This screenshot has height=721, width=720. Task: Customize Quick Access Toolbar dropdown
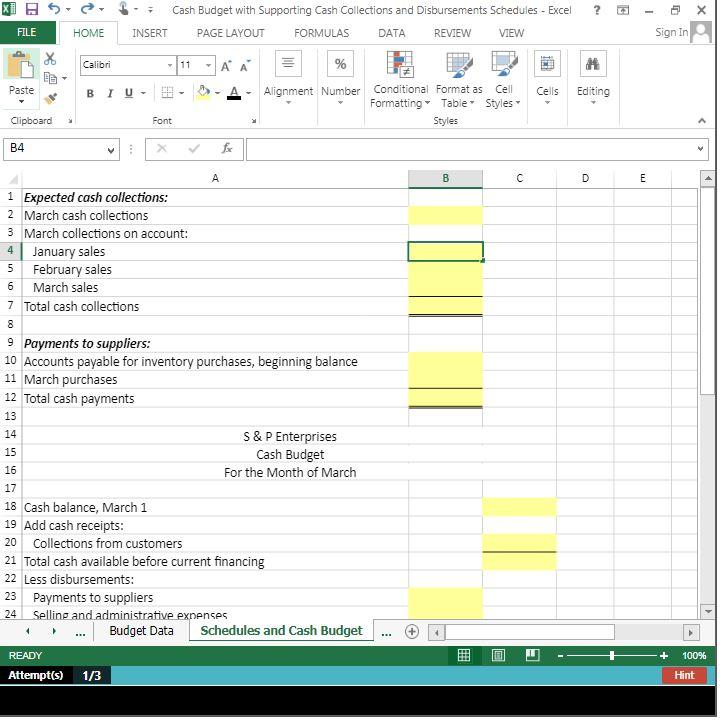coord(150,10)
